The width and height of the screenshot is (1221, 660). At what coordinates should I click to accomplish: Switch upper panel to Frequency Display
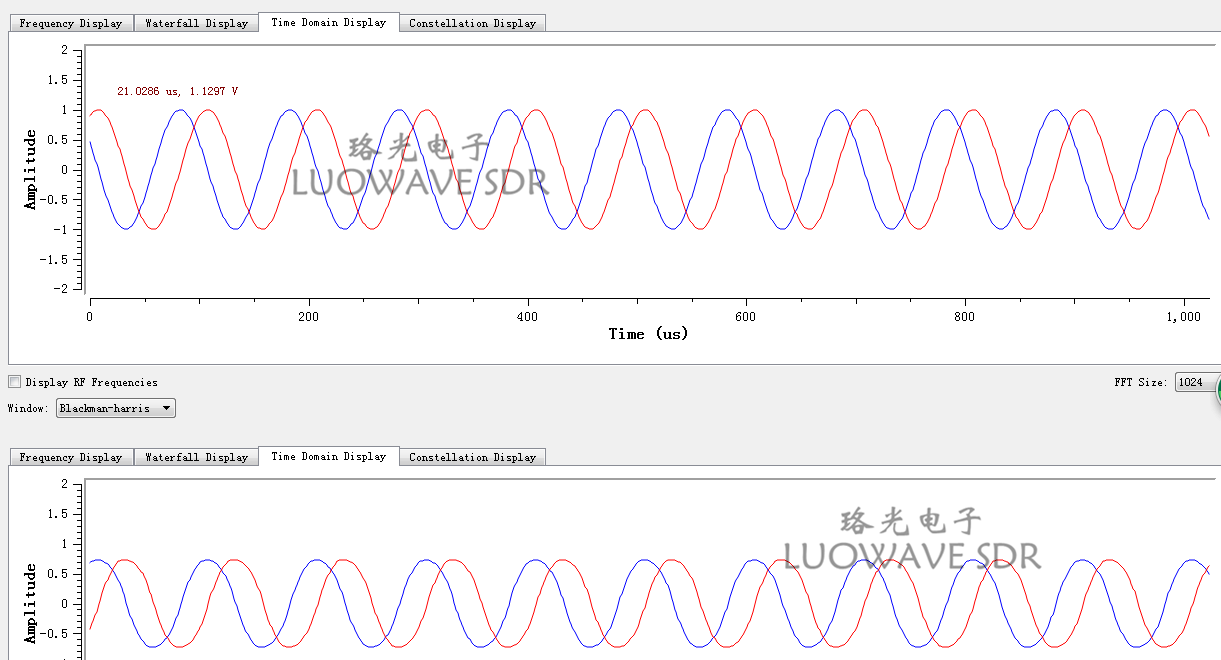click(x=70, y=22)
